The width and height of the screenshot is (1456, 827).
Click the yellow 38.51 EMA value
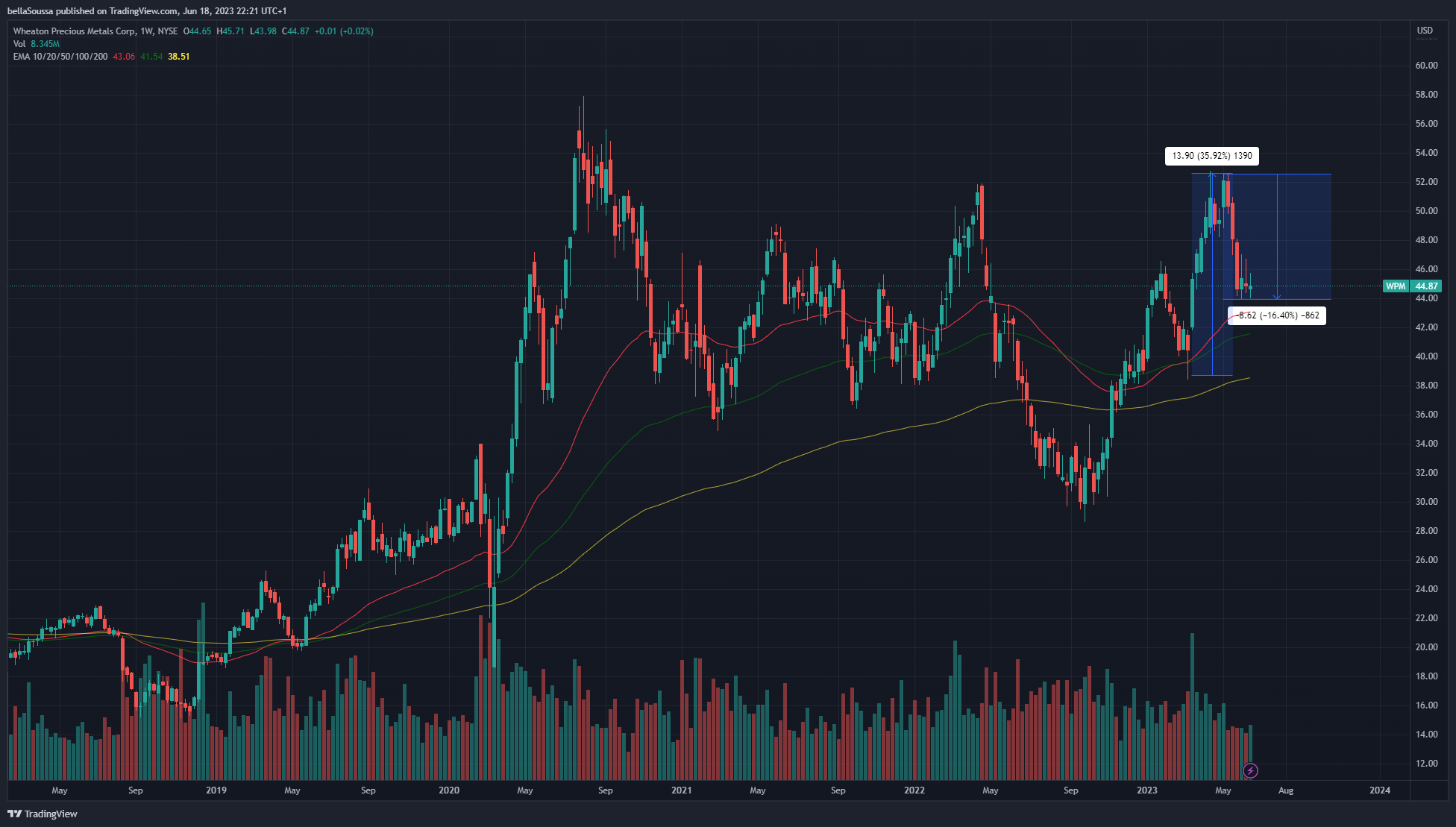coord(179,57)
